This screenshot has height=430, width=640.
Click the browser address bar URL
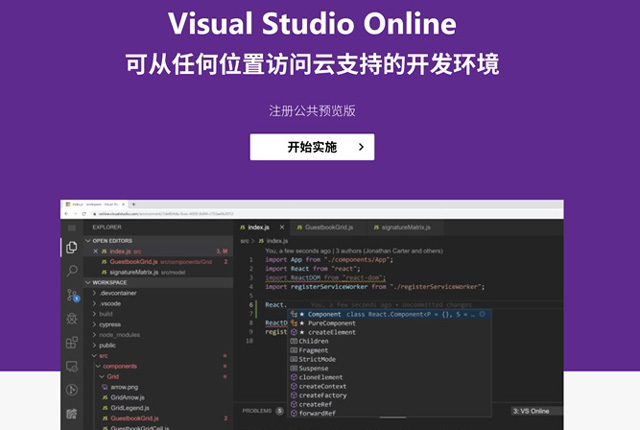click(165, 213)
